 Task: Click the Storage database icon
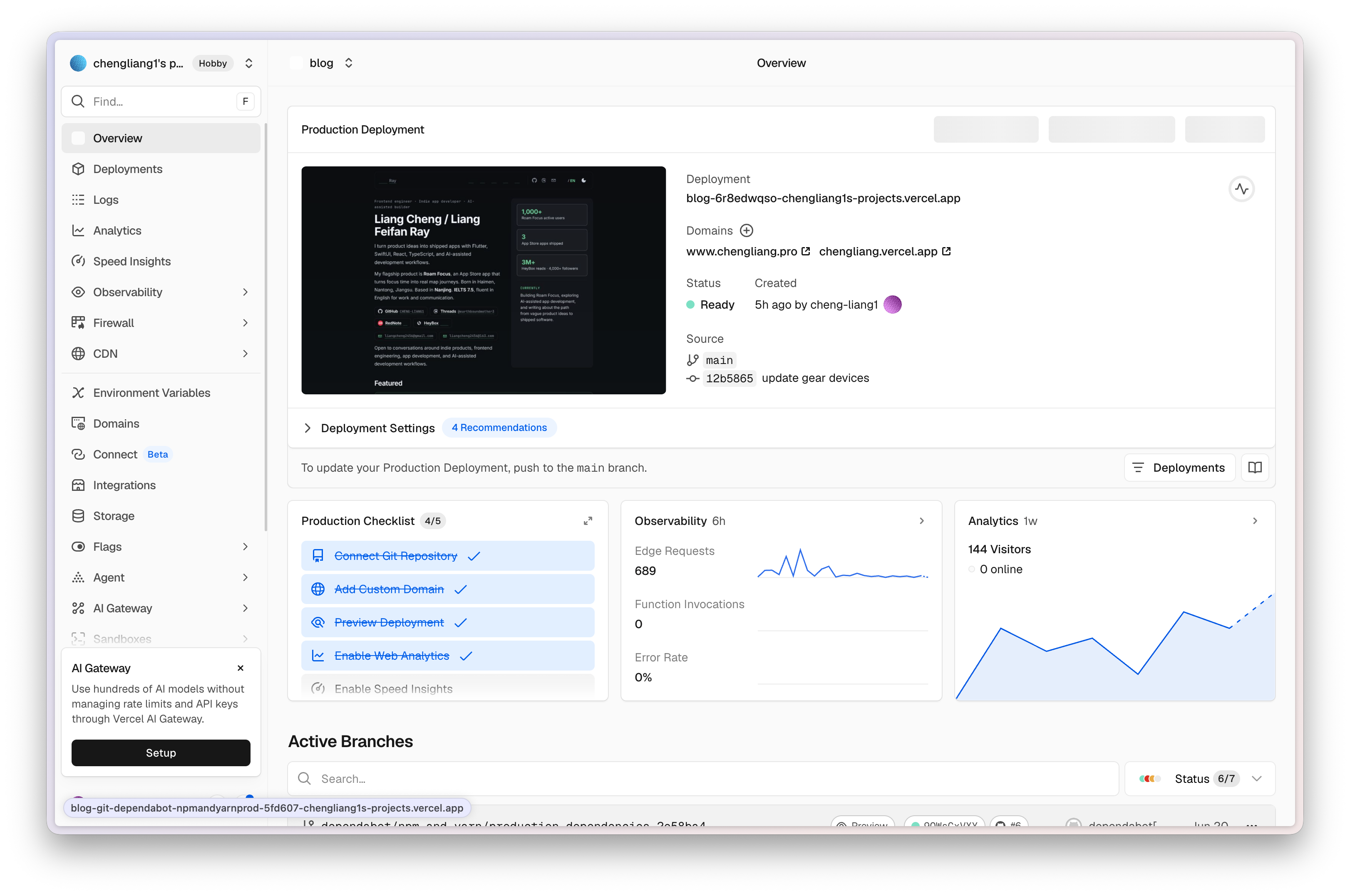pos(78,516)
